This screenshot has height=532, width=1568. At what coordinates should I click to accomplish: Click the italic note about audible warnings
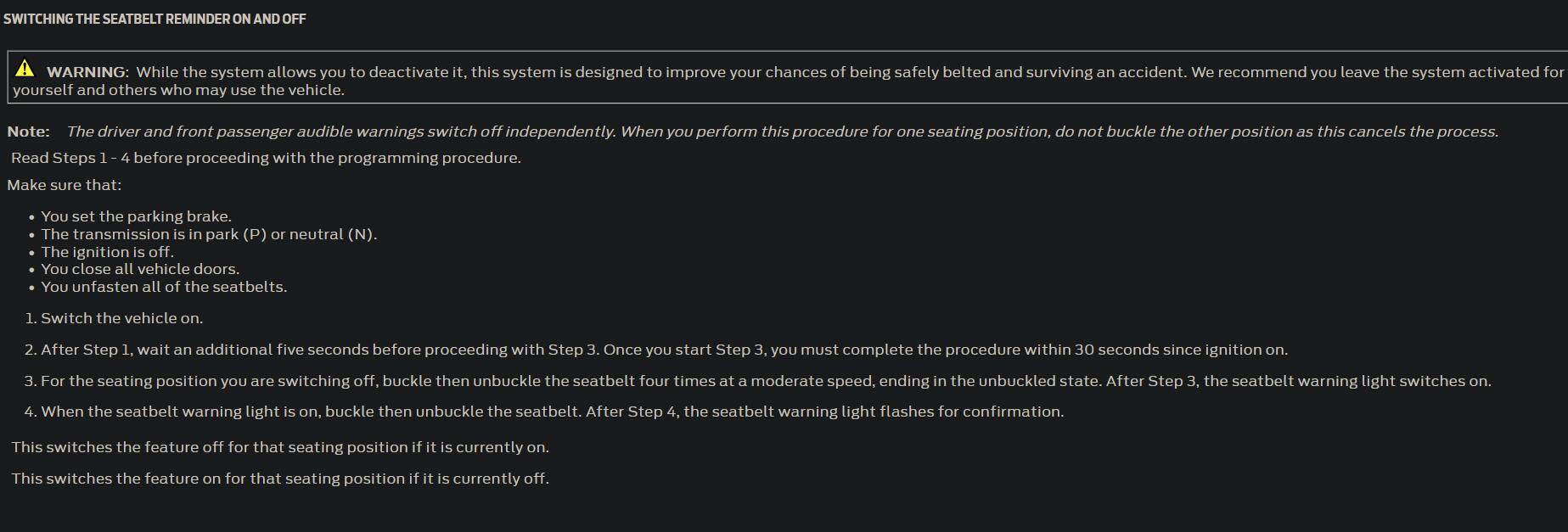782,132
